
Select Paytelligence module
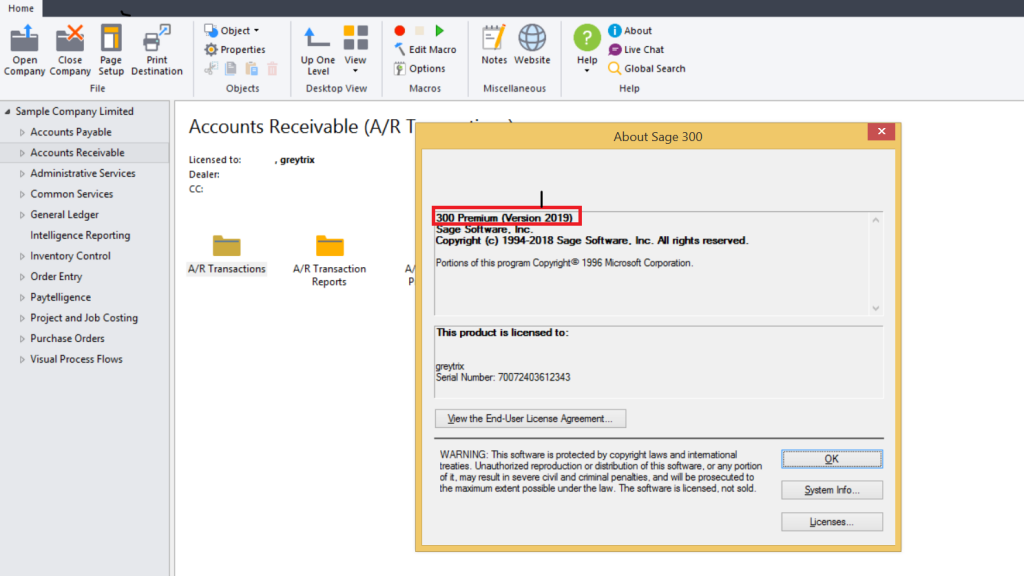point(61,297)
